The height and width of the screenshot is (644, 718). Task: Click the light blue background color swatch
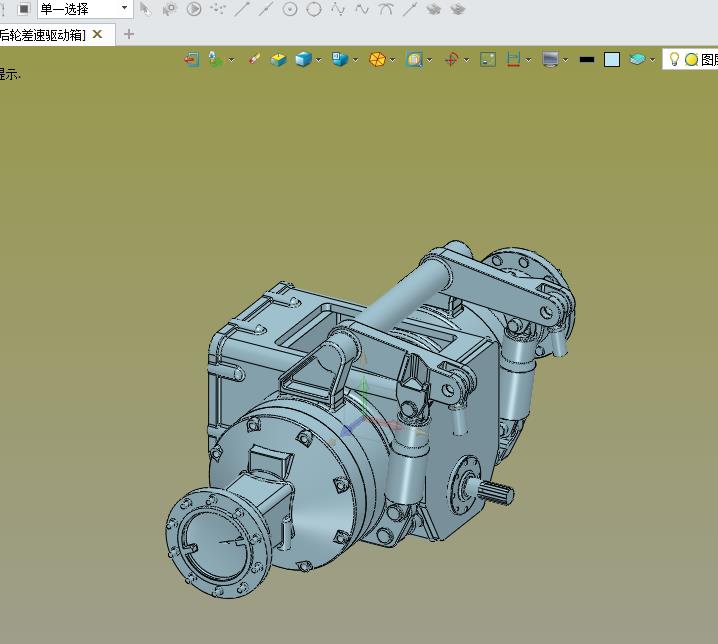pyautogui.click(x=612, y=60)
